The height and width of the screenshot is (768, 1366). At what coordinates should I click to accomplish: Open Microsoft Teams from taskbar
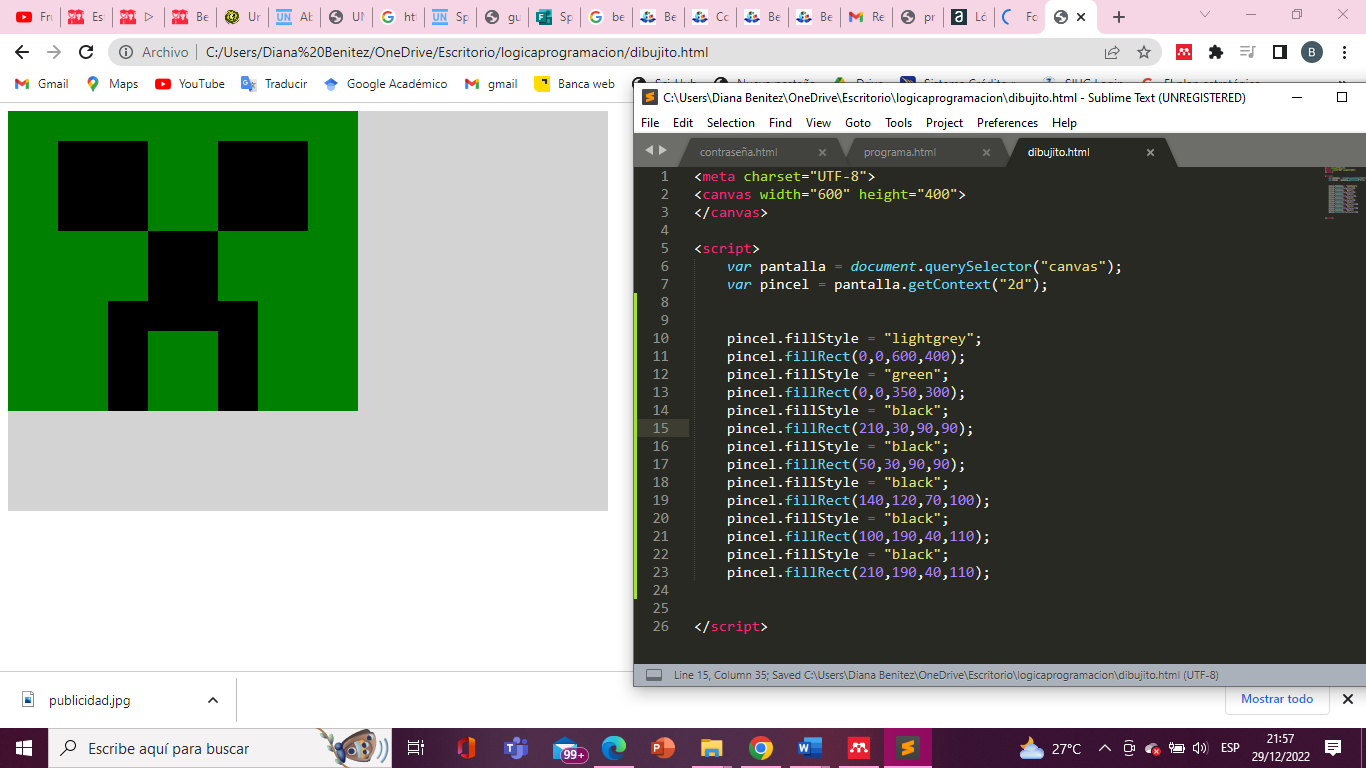pos(516,748)
